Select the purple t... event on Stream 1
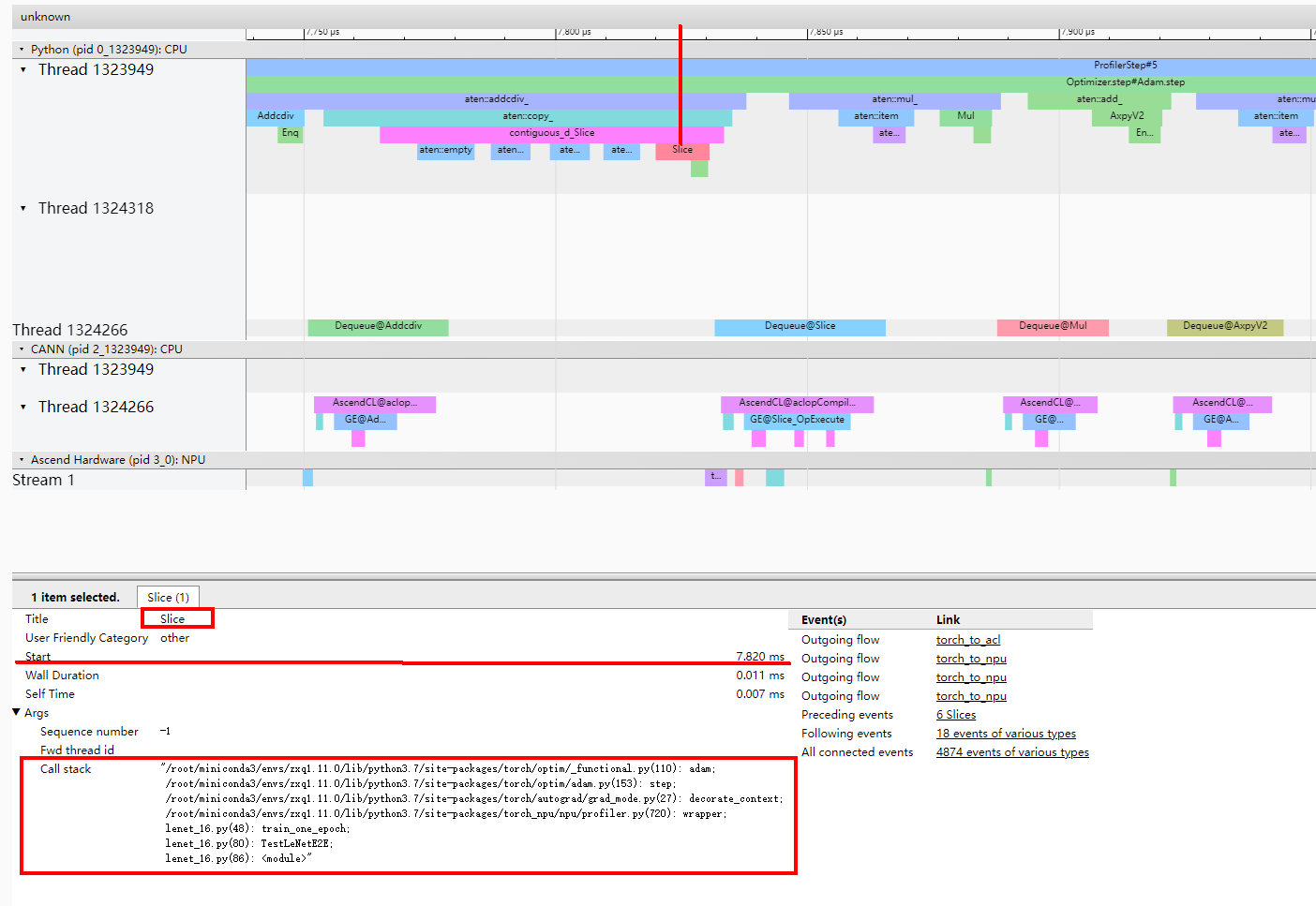1316x906 pixels. tap(715, 478)
